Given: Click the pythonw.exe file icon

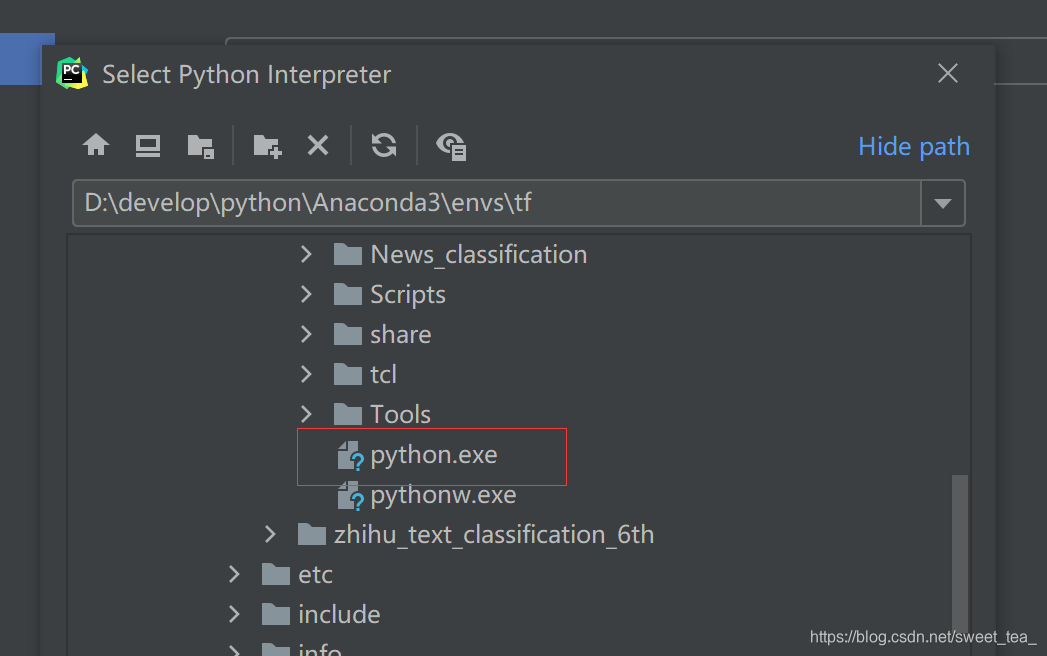Looking at the screenshot, I should pos(350,496).
